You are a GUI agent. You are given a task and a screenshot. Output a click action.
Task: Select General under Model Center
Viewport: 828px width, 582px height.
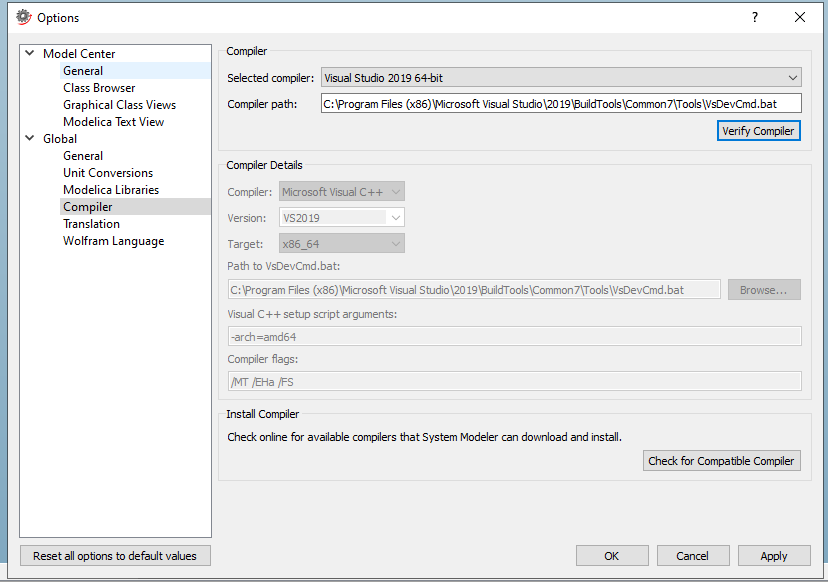83,71
